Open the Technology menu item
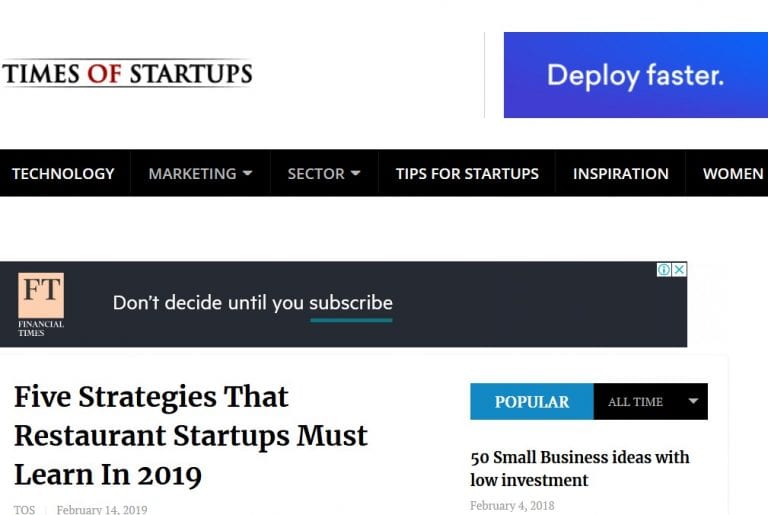 (x=63, y=173)
